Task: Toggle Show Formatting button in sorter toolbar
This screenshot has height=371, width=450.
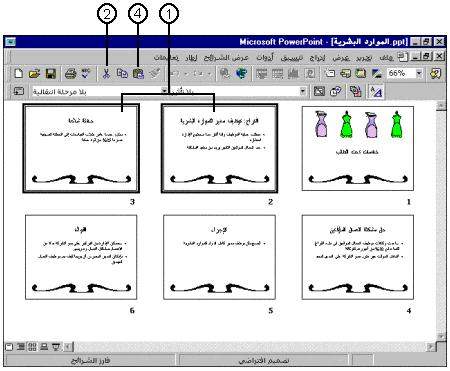Action: tap(376, 91)
